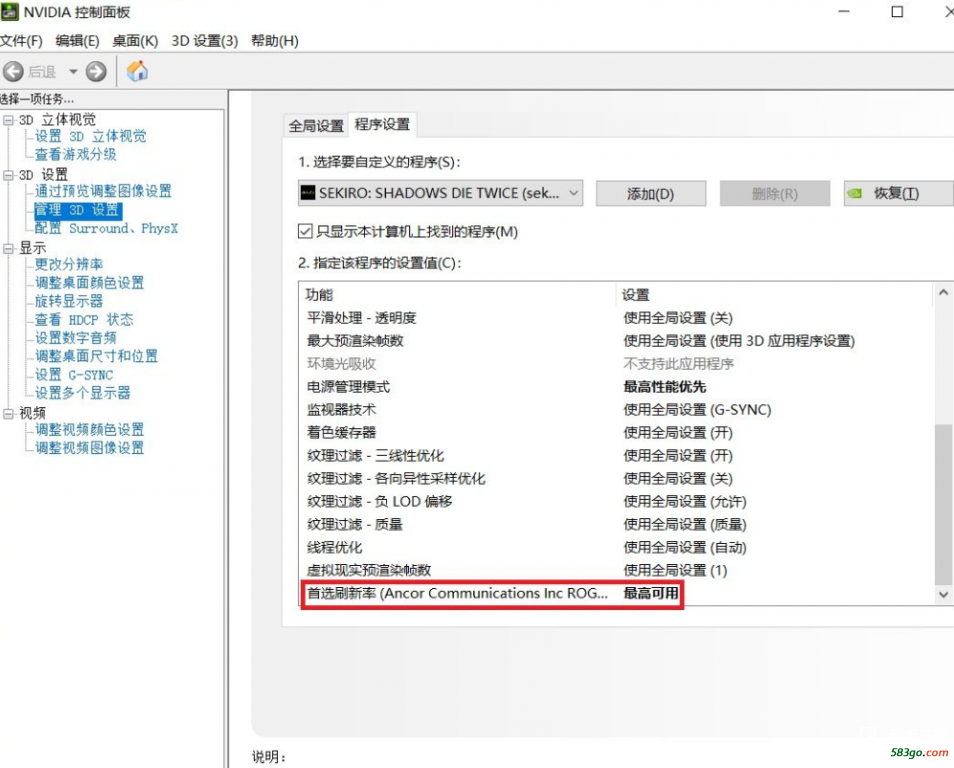Screen dimensions: 954x768
Task: Click the home icon in toolbar
Action: pos(138,71)
